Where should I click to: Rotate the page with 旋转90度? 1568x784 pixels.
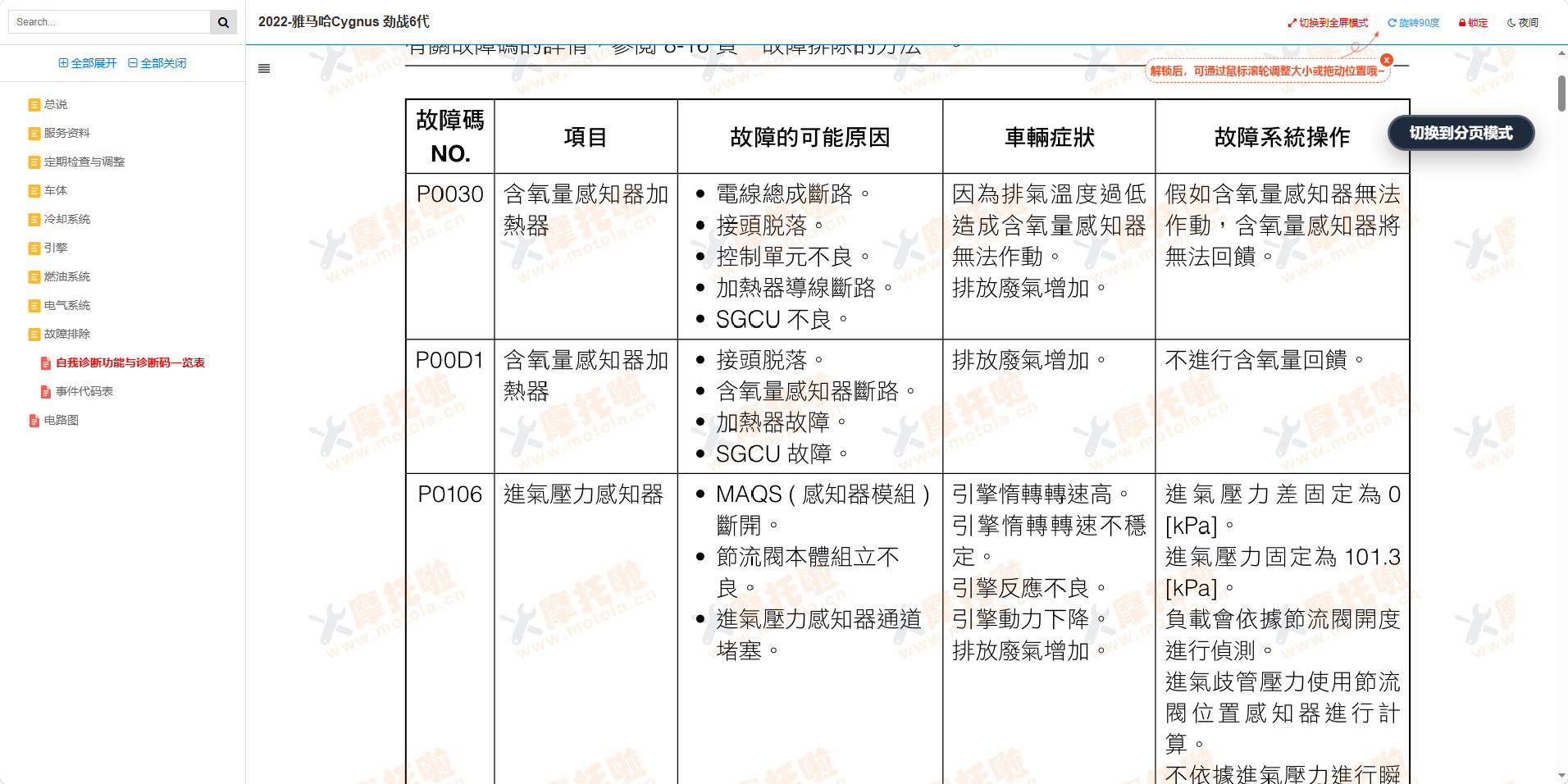1414,23
